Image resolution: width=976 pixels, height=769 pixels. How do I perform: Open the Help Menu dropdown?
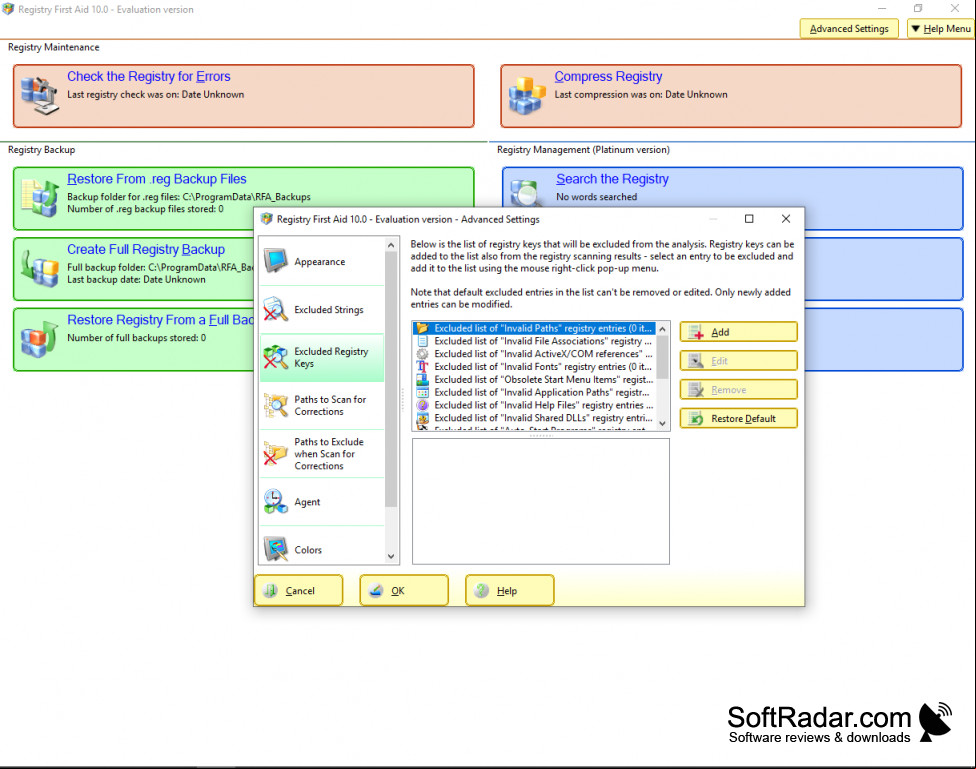click(x=941, y=29)
